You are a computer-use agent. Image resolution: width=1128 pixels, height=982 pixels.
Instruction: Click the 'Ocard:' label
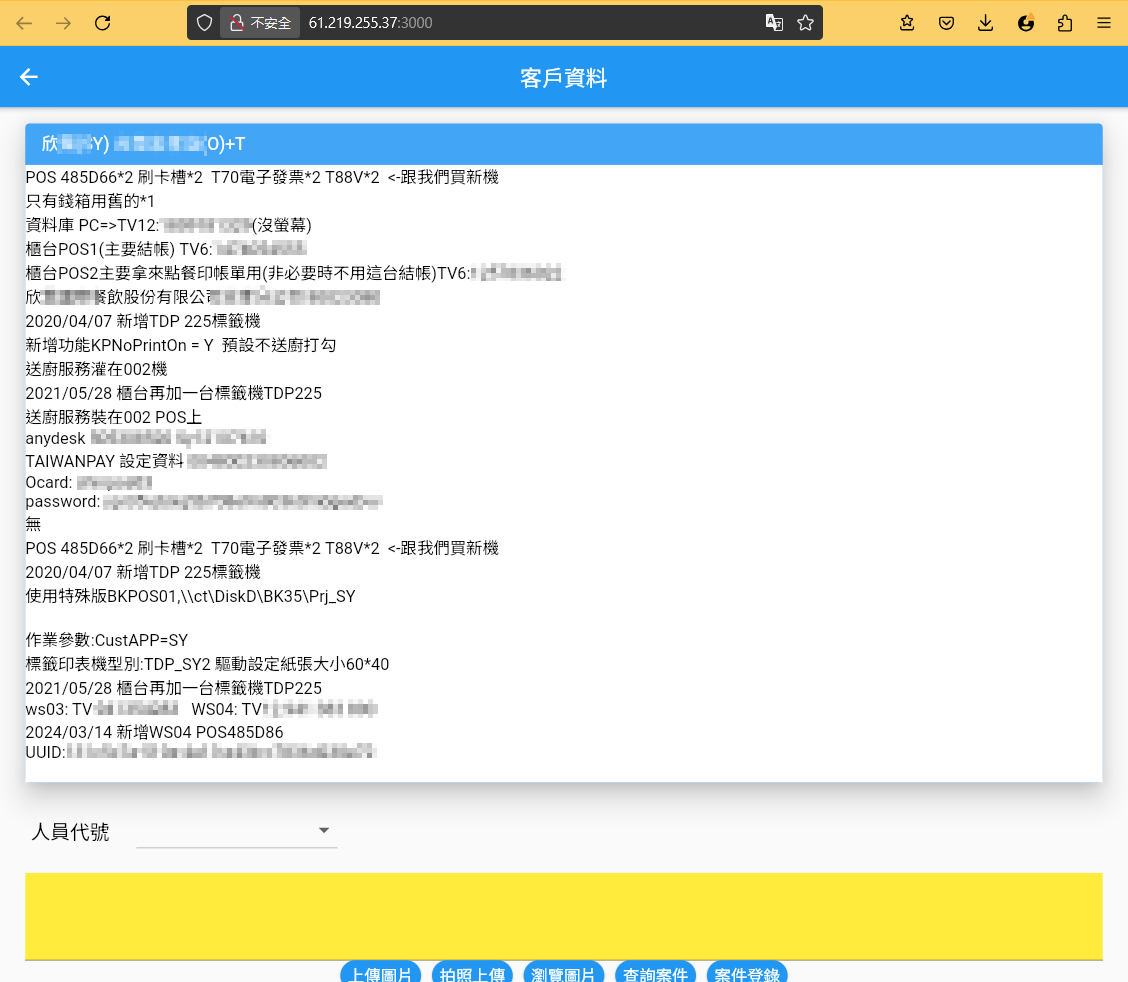[49, 482]
